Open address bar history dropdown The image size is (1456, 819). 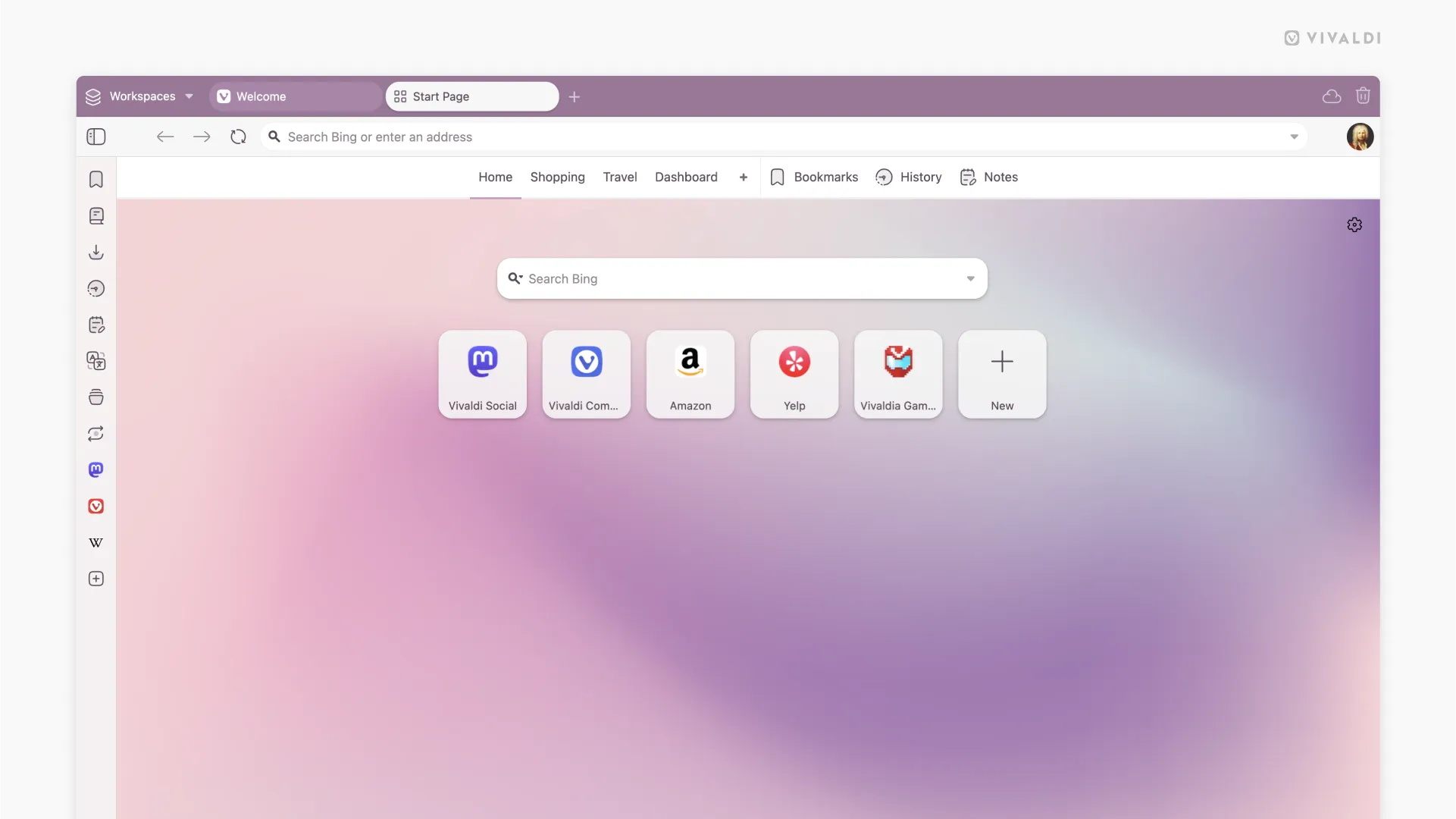[x=1294, y=137]
